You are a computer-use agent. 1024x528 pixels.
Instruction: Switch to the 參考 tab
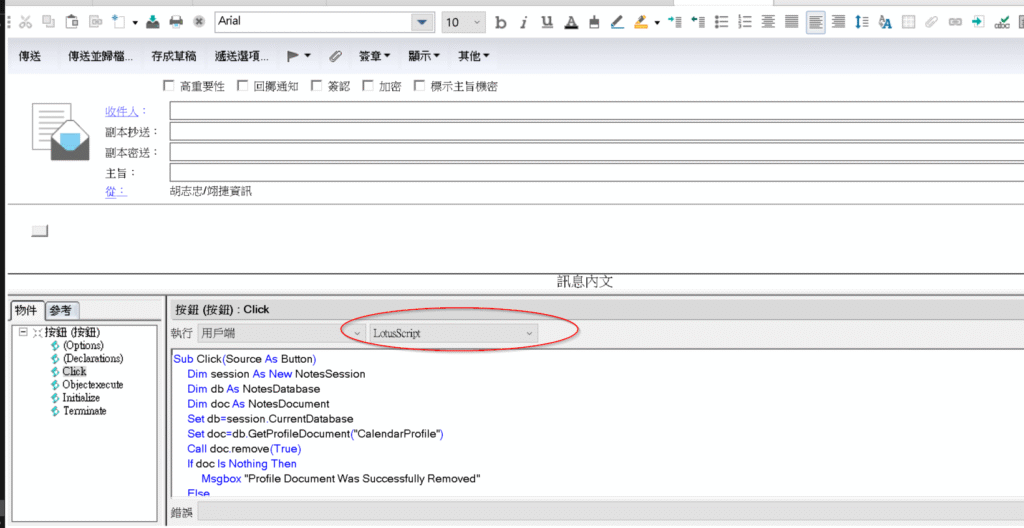(x=61, y=311)
